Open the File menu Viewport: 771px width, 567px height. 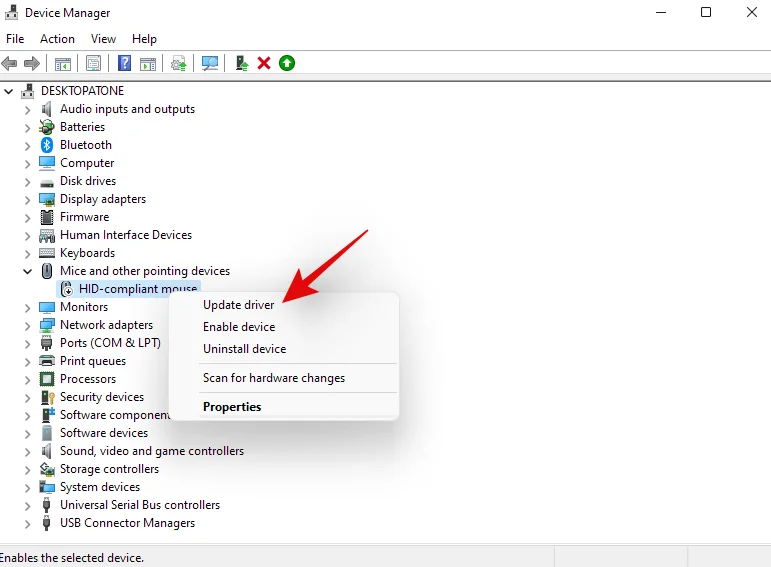15,38
